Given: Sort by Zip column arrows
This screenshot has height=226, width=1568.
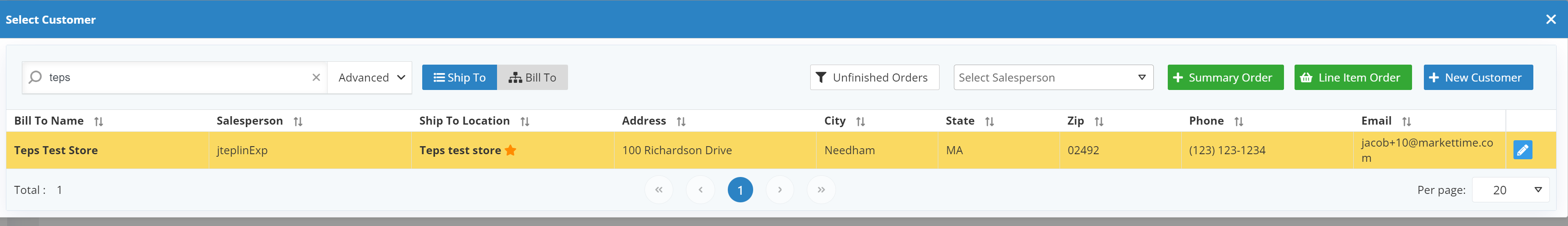Looking at the screenshot, I should pyautogui.click(x=1099, y=121).
